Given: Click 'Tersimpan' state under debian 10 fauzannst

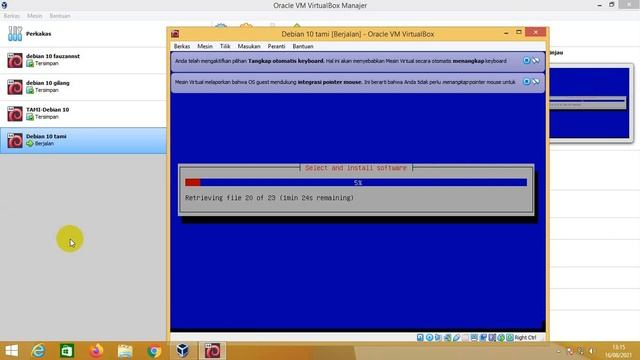Looking at the screenshot, I should pyautogui.click(x=47, y=64).
